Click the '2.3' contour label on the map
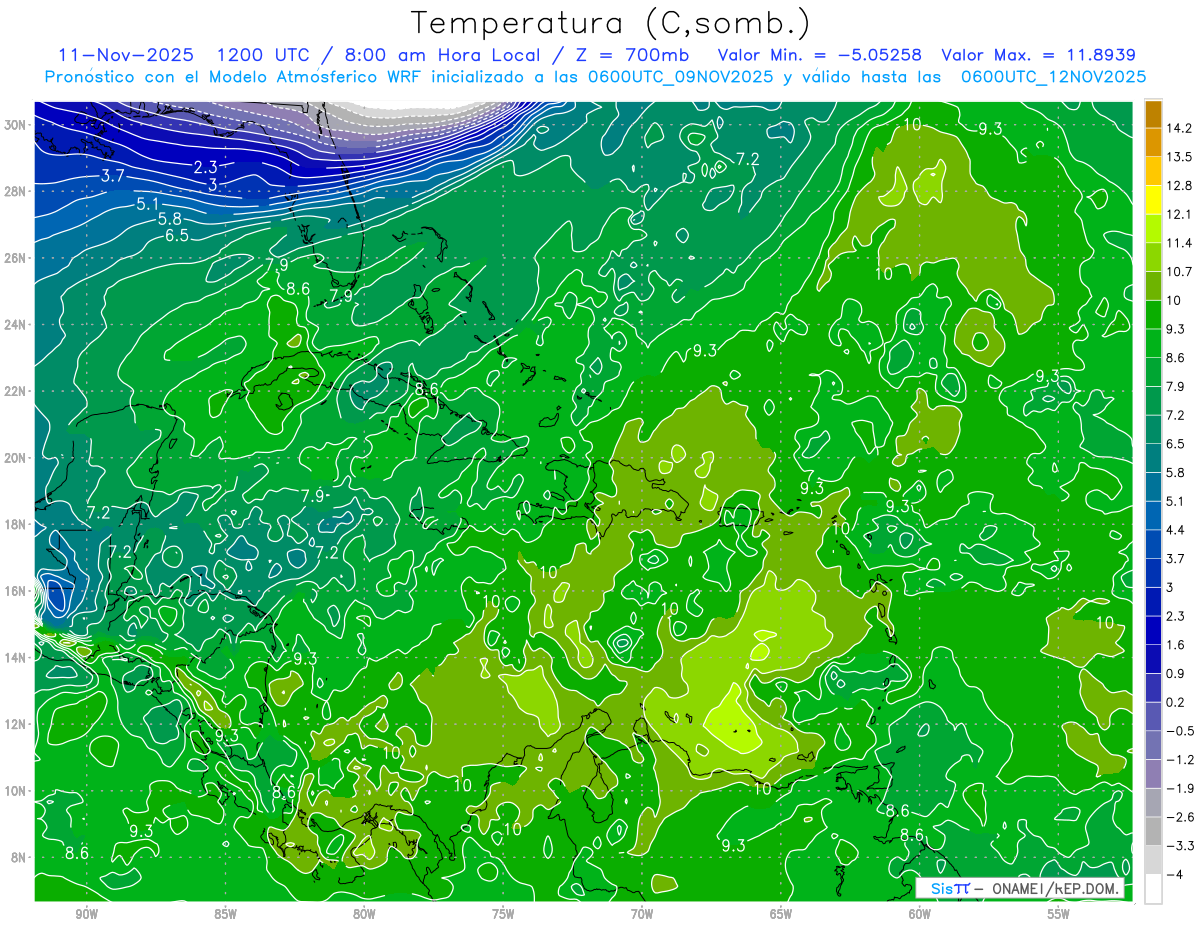The image size is (1200, 927). coord(205,167)
